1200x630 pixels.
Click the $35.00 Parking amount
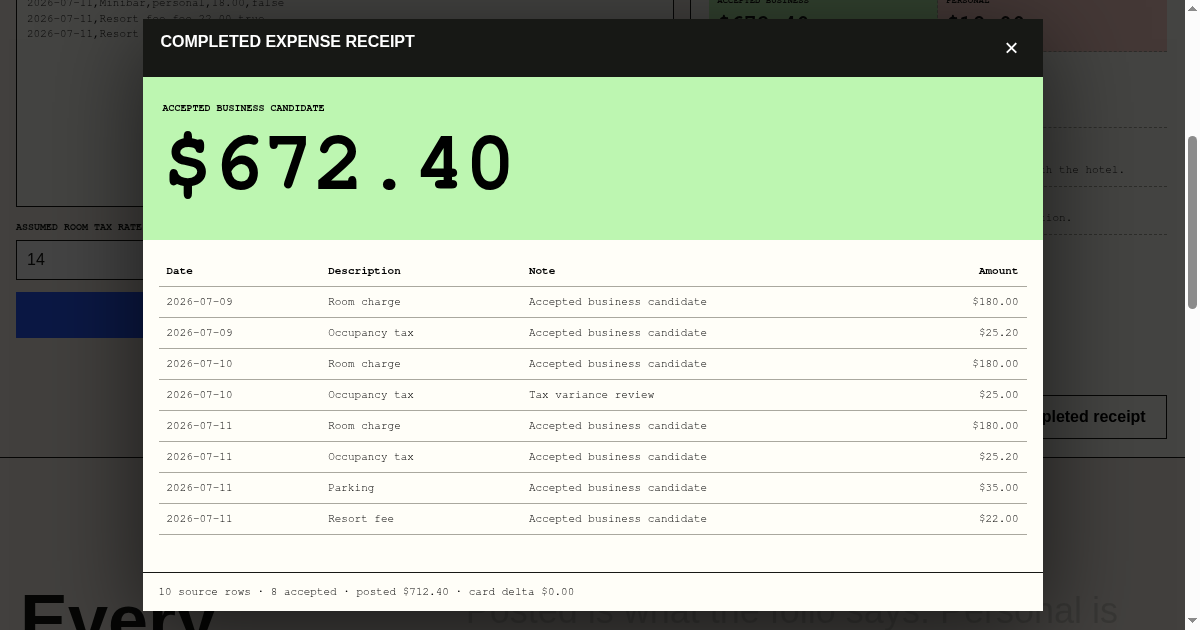pos(999,488)
